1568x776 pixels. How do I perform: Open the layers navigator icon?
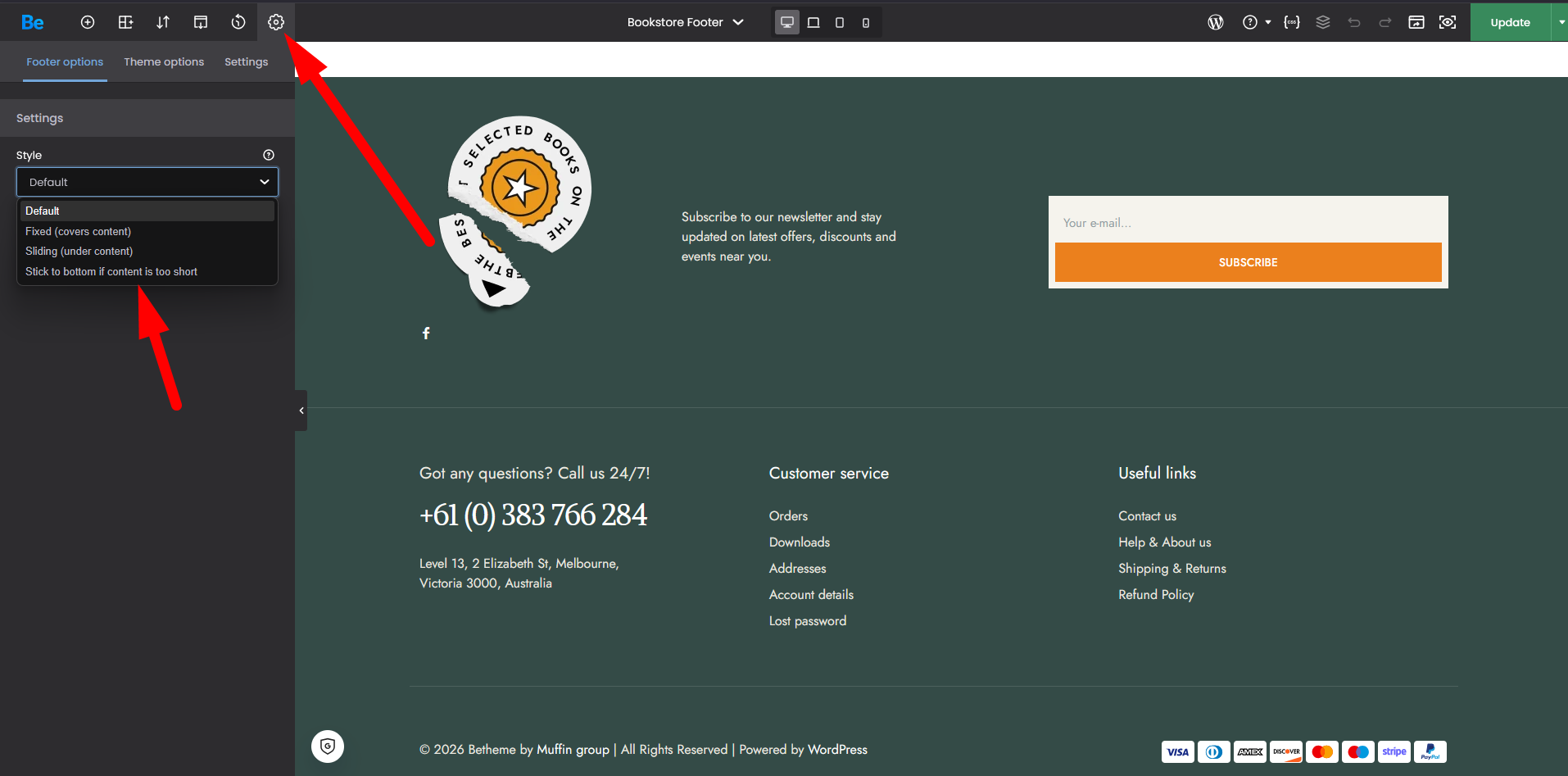[x=1323, y=22]
